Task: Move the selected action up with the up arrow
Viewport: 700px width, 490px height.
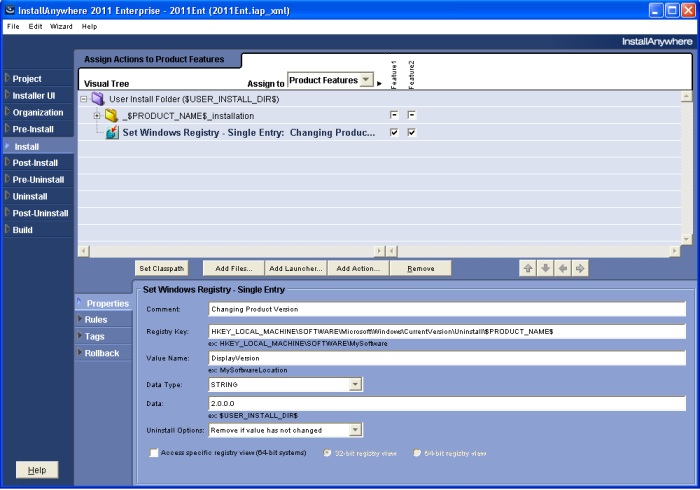Action: click(x=528, y=269)
